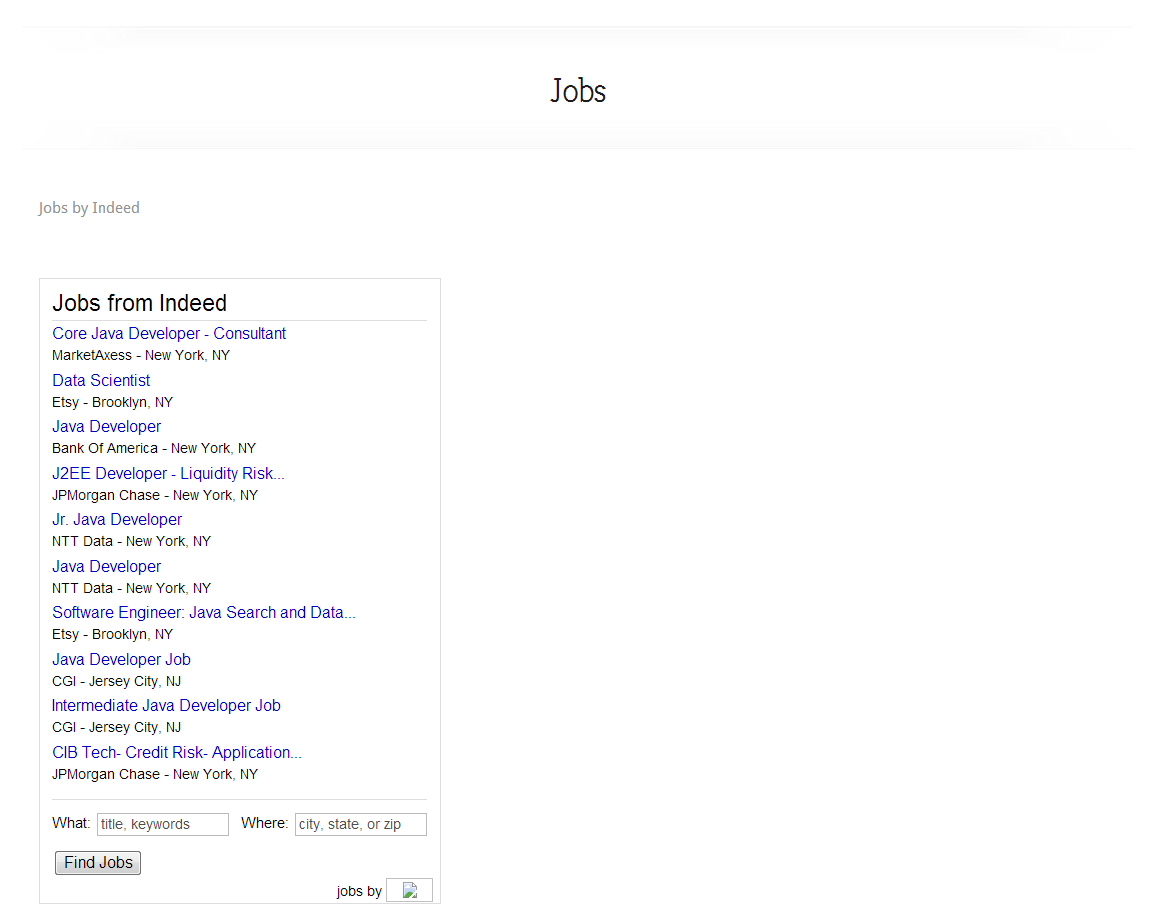Viewport: 1160px width, 910px height.
Task: Click the Indeed logo next to 'jobs by'
Action: pyautogui.click(x=409, y=889)
